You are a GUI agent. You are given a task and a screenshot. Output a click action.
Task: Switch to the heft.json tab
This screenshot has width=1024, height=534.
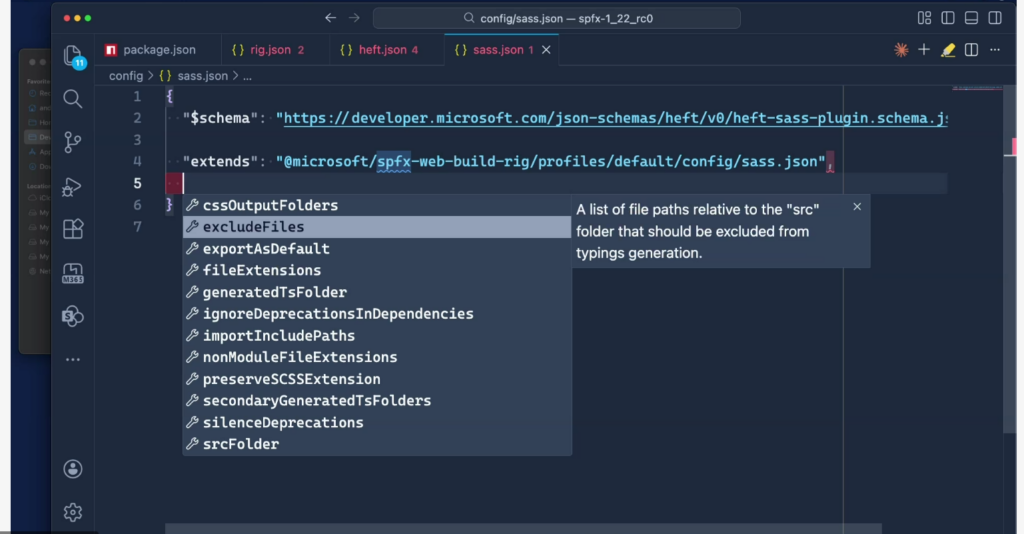pyautogui.click(x=381, y=50)
